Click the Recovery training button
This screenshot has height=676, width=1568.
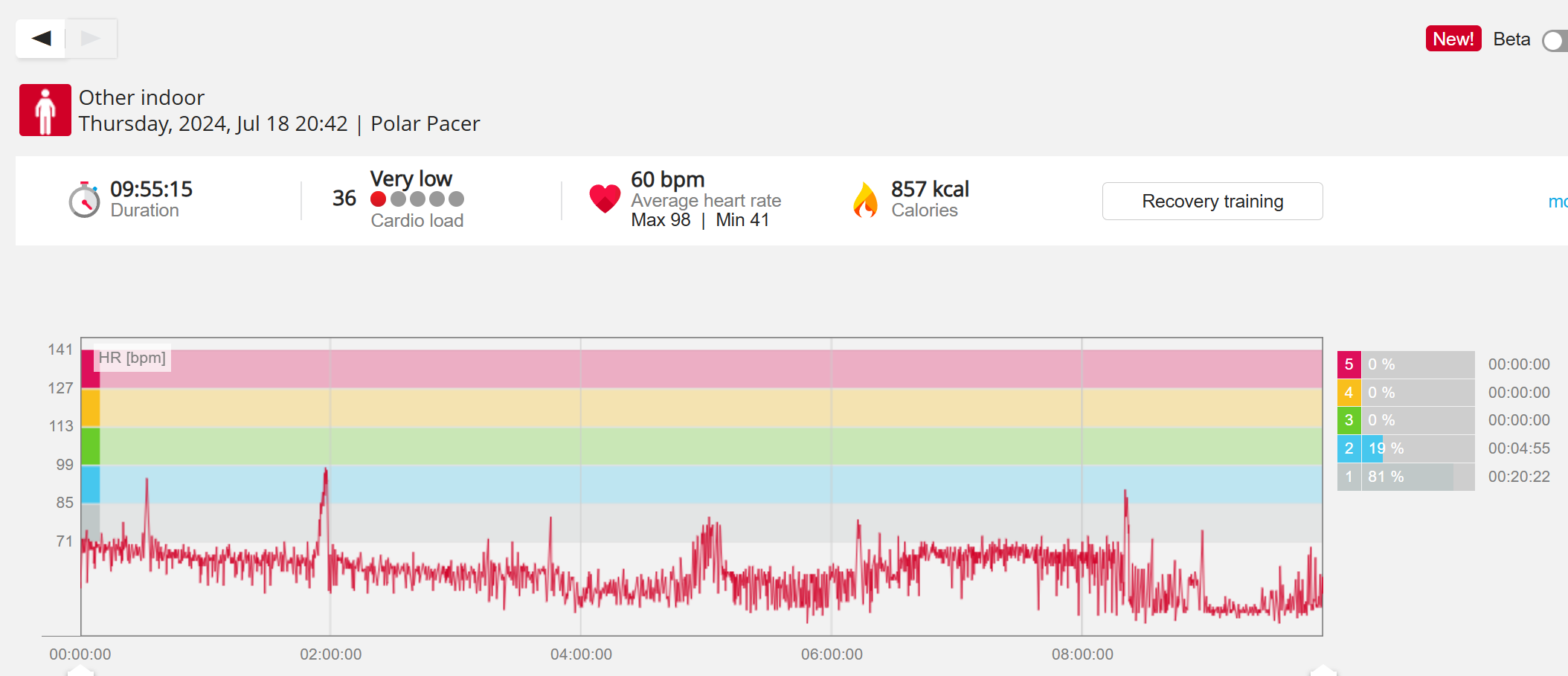tap(1212, 202)
